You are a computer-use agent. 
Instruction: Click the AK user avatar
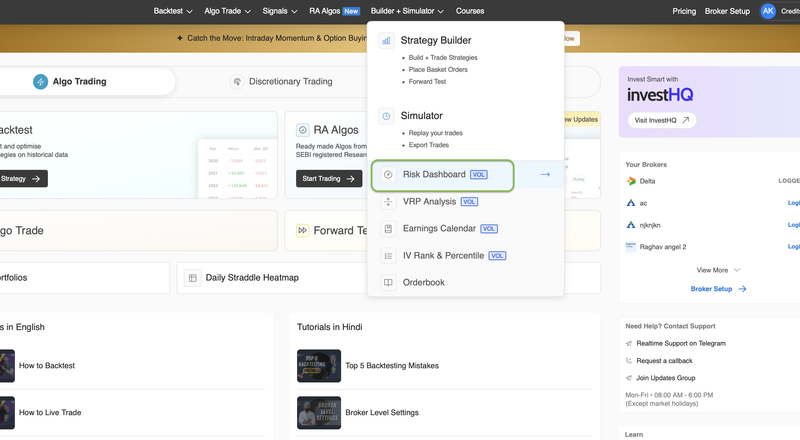768,11
